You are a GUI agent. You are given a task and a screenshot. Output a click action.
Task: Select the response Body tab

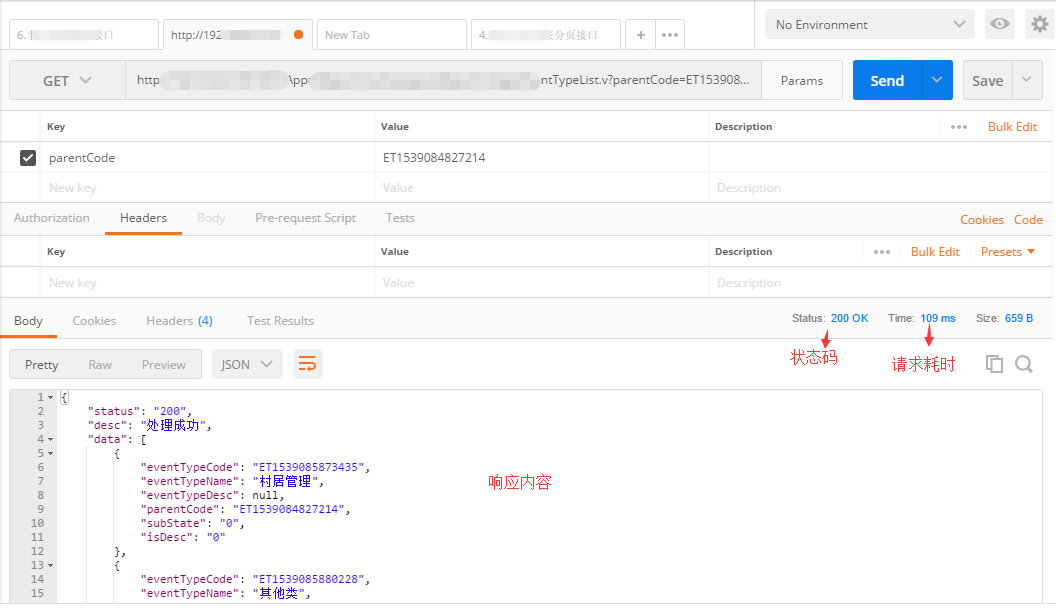point(28,320)
